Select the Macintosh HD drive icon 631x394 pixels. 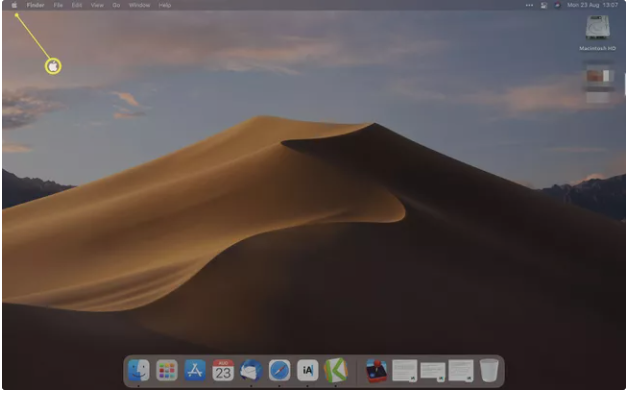point(598,28)
